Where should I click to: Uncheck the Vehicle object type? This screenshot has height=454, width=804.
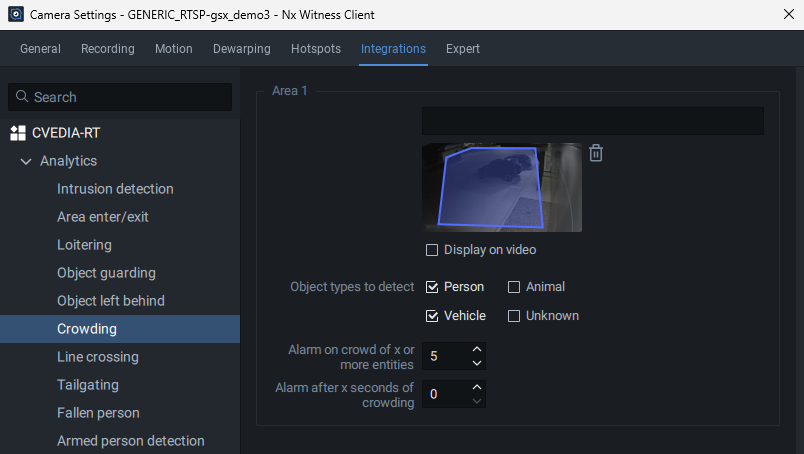(432, 316)
